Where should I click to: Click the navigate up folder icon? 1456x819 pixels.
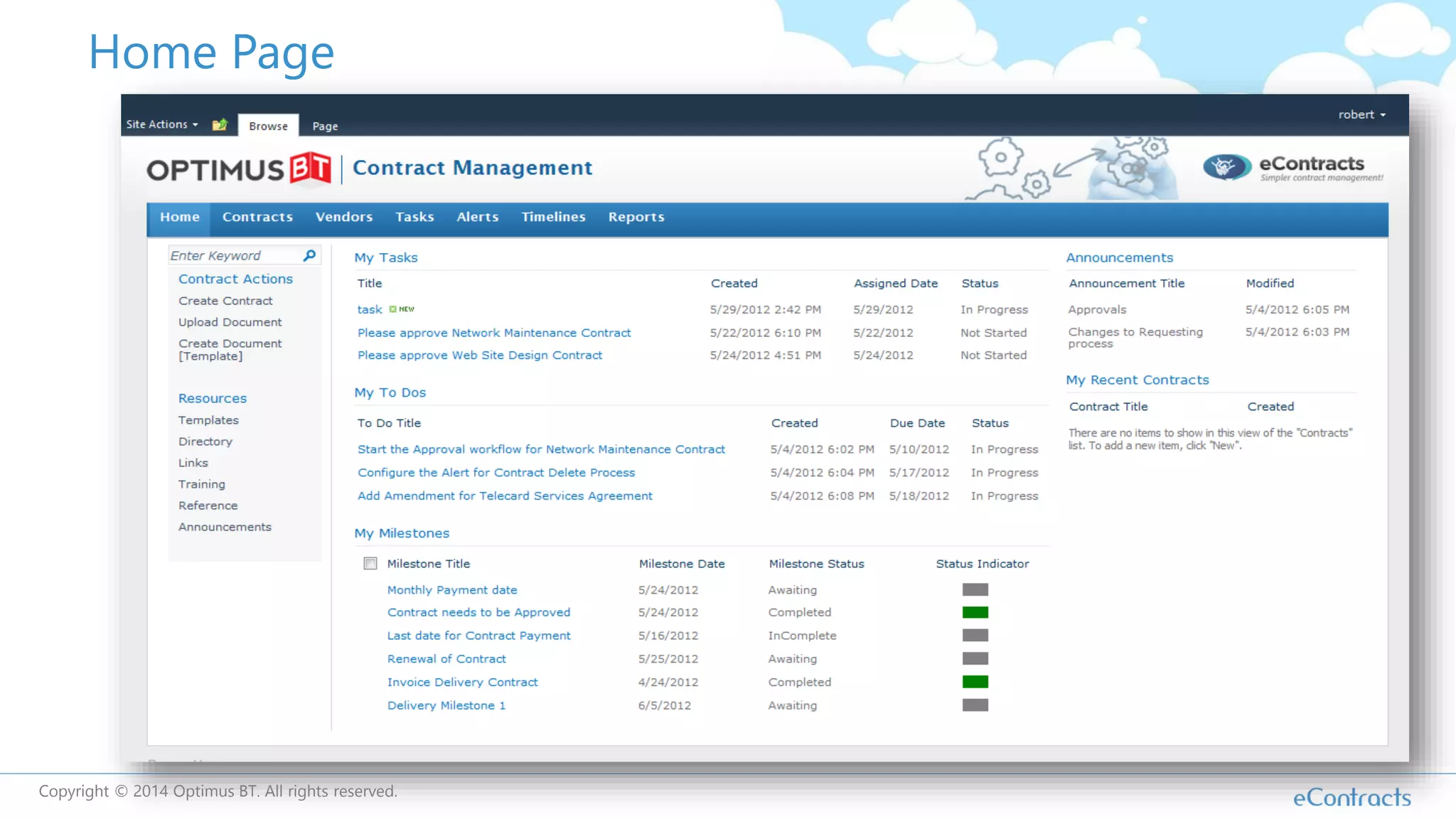220,124
